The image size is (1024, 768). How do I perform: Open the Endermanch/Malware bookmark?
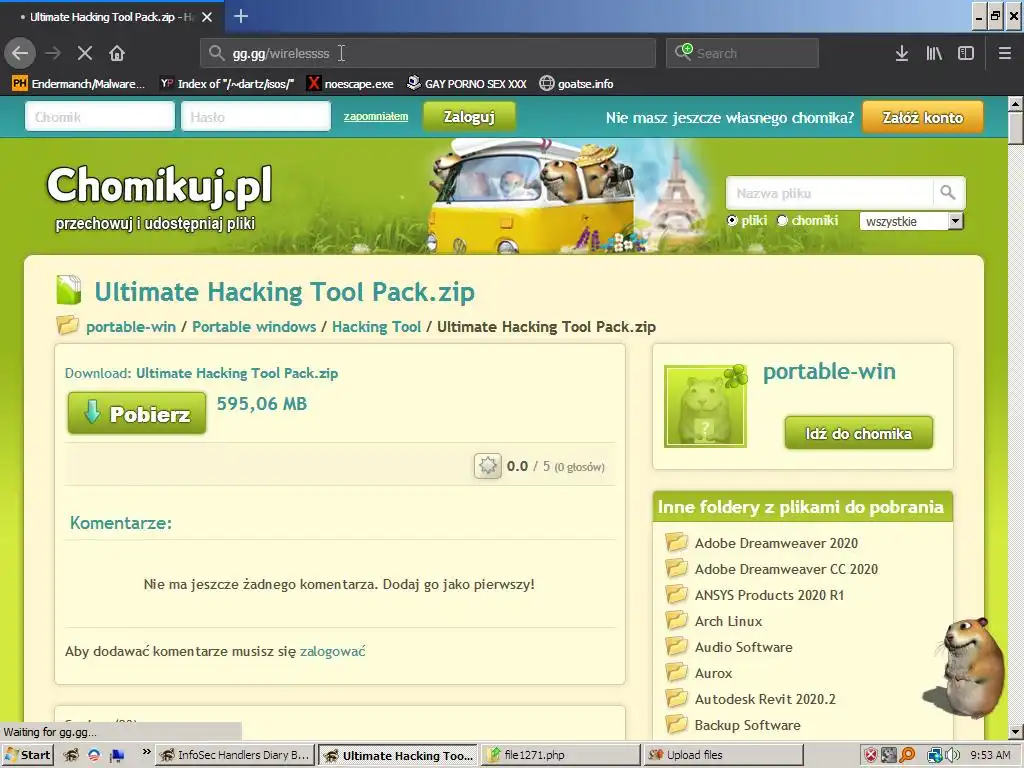(78, 84)
